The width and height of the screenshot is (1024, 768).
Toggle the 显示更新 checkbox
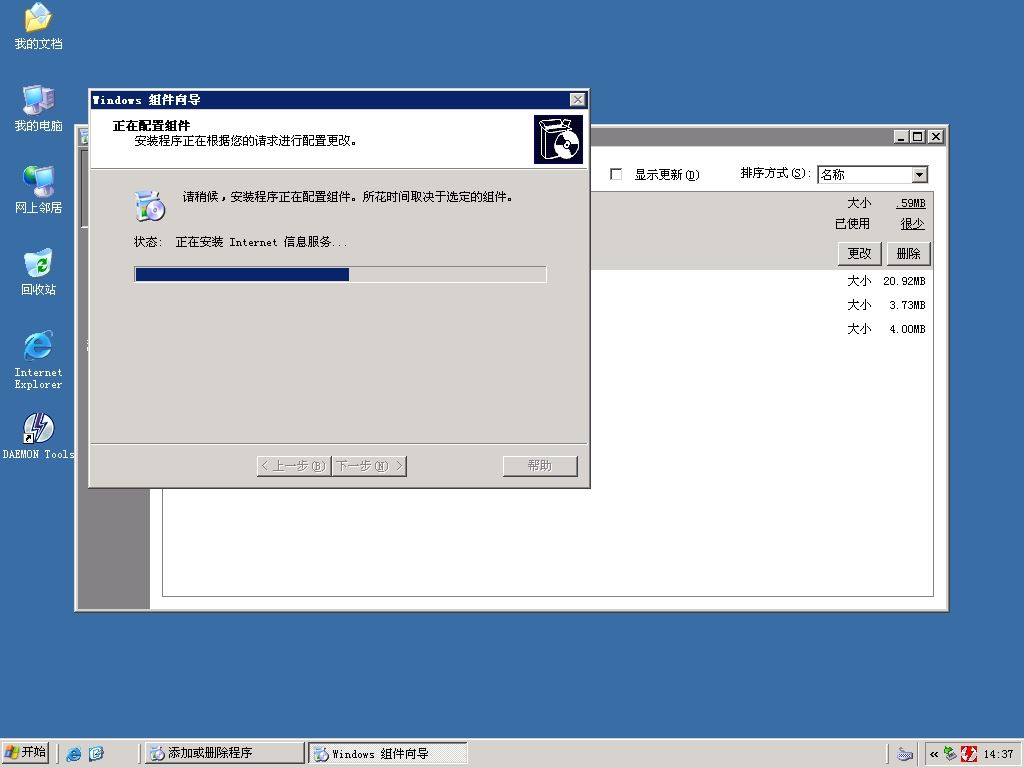tap(616, 174)
